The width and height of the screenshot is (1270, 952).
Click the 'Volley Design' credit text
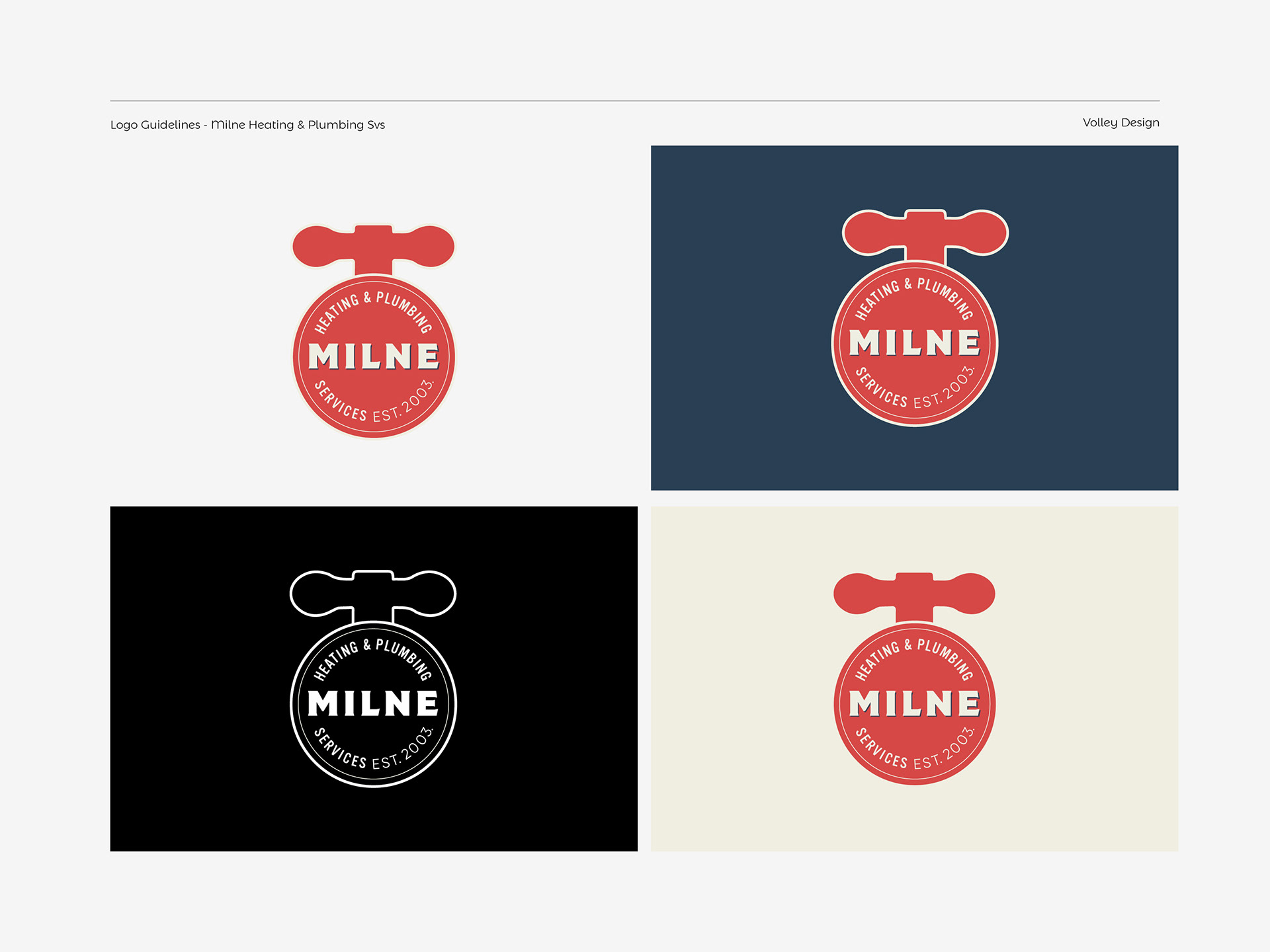[x=1121, y=123]
